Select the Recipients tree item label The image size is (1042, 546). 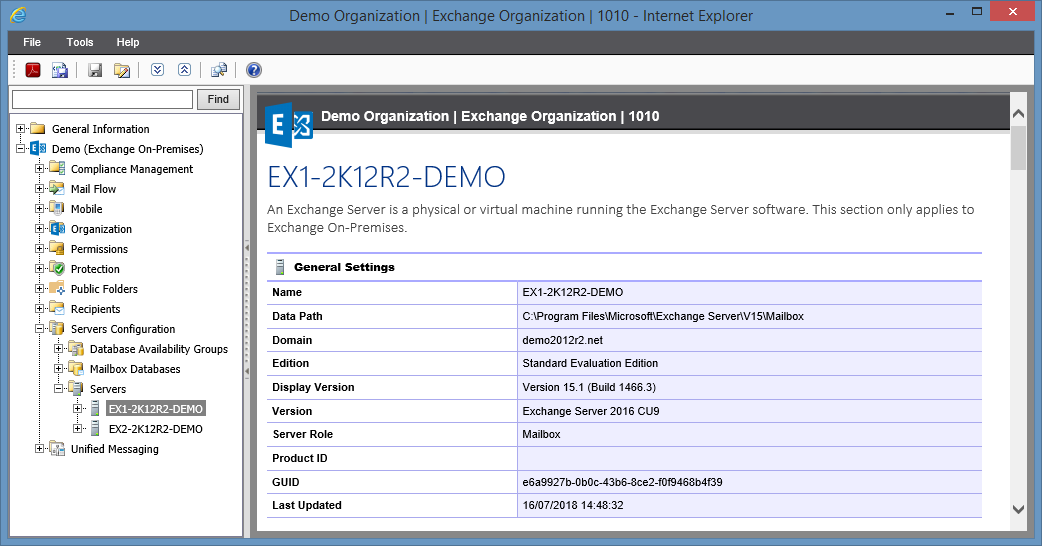[96, 309]
